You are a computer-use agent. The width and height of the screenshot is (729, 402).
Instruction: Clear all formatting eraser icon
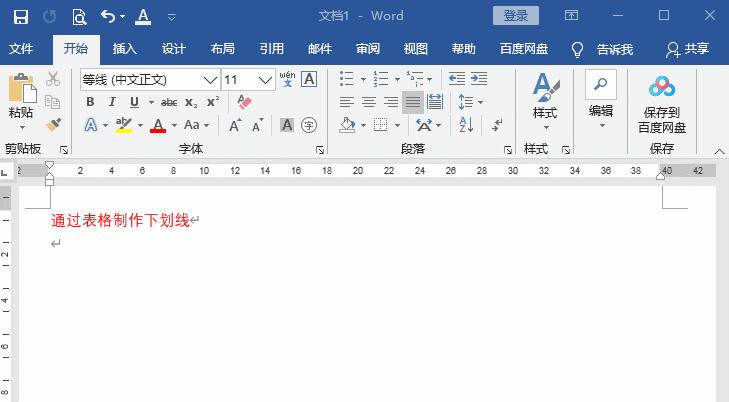pyautogui.click(x=244, y=102)
